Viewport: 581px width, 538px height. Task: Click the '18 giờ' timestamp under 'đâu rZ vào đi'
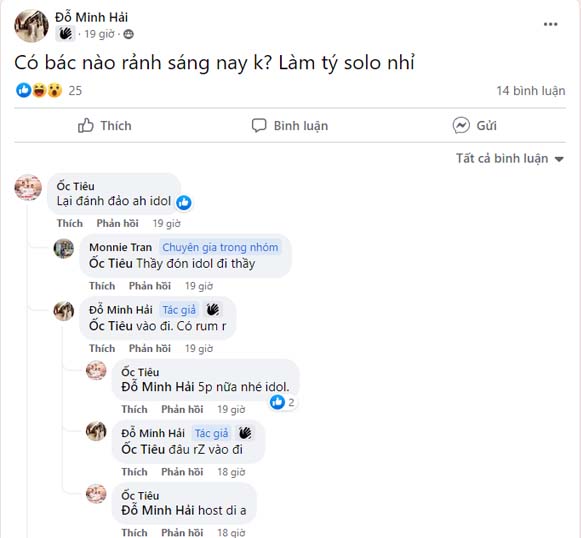coord(231,472)
